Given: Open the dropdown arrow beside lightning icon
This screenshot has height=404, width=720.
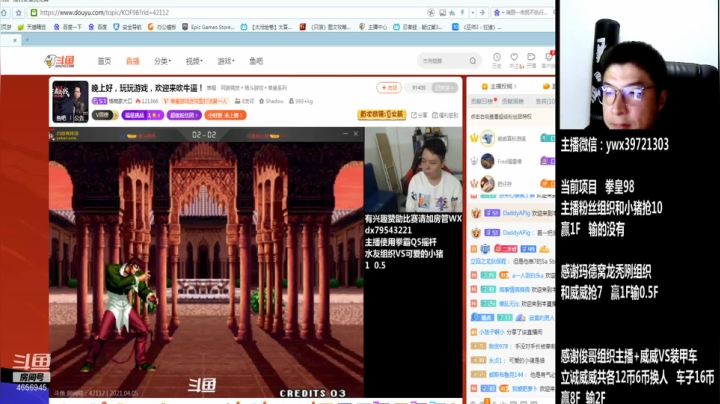Looking at the screenshot, I should tap(472, 13).
